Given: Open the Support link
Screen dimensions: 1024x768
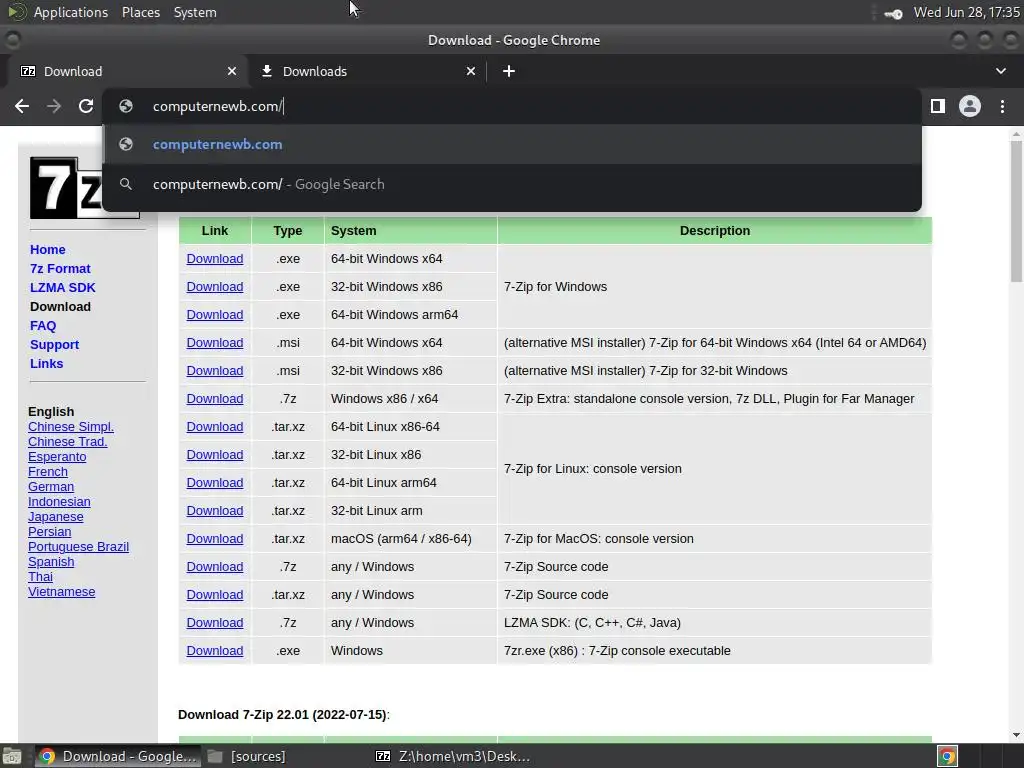Looking at the screenshot, I should point(54,344).
